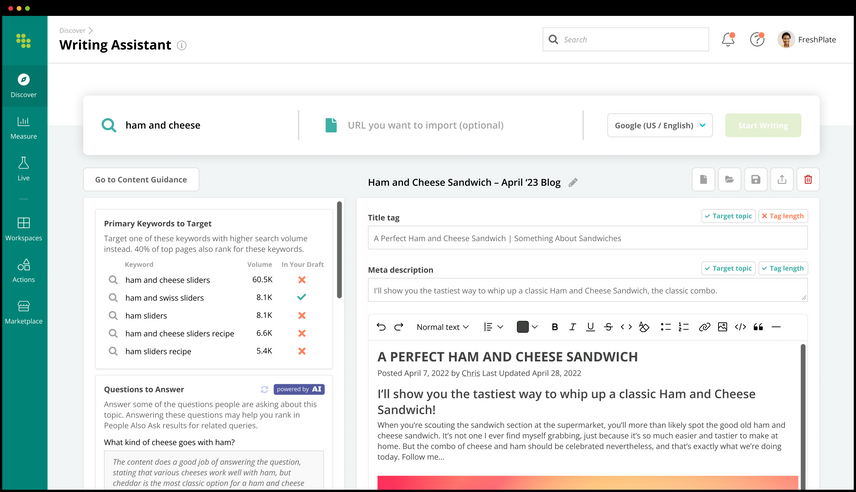Viewport: 856px width, 492px height.
Task: Toggle strikethrough formatting
Action: [x=608, y=327]
